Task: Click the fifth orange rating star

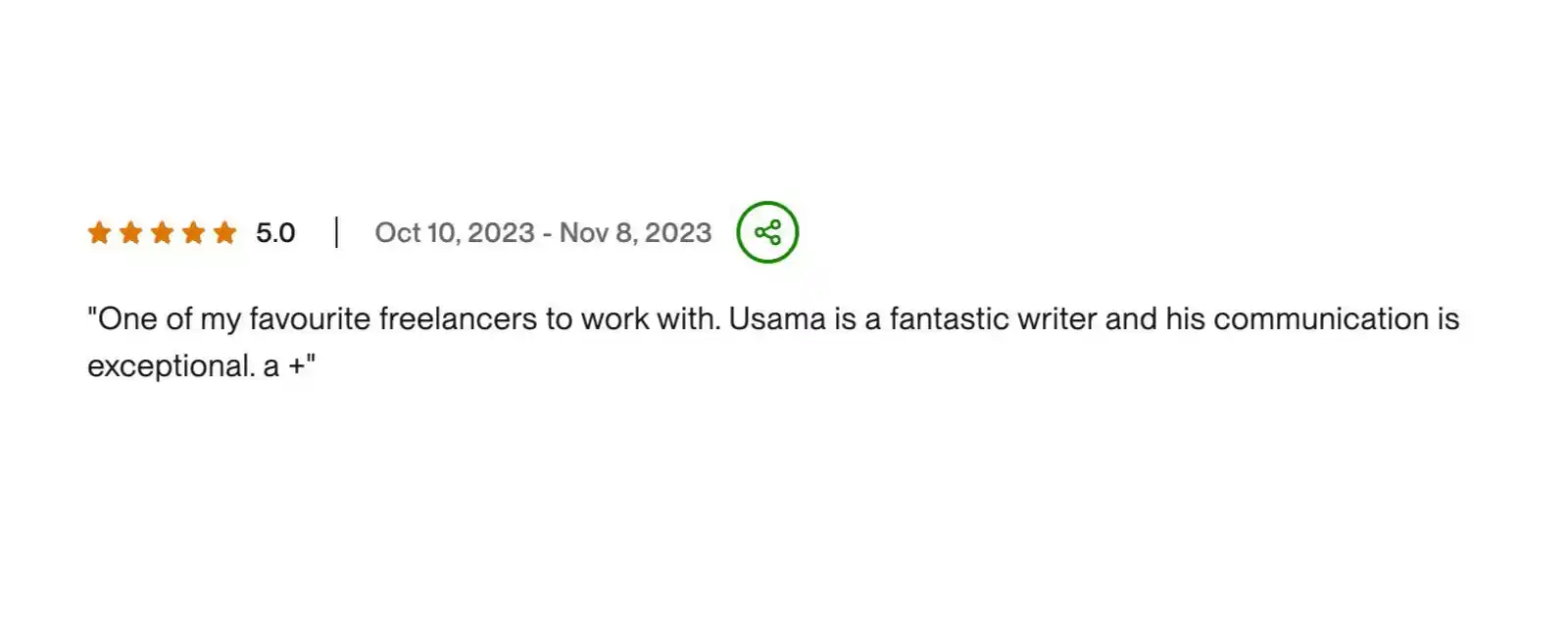Action: [224, 232]
